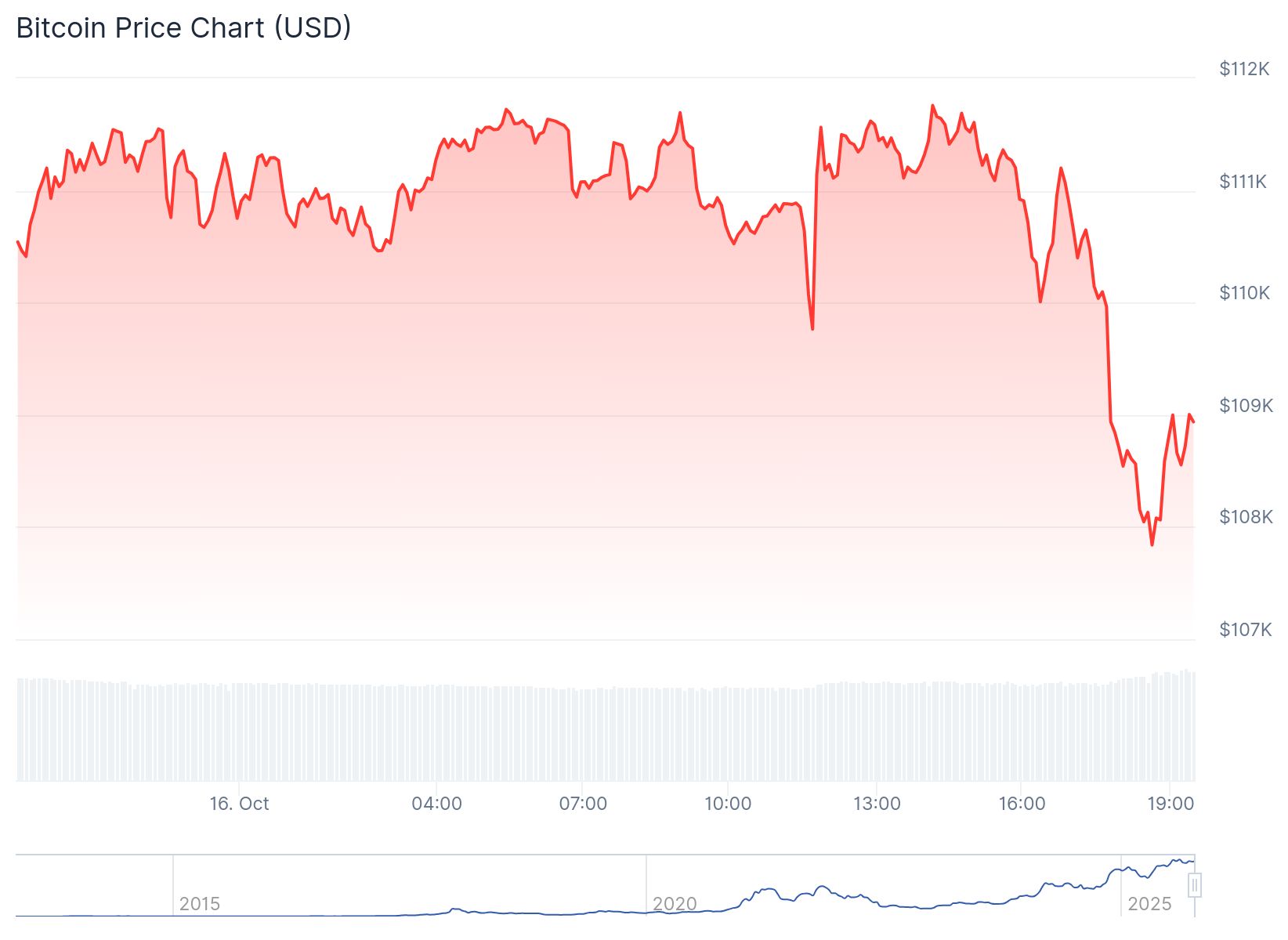Click the $111K price axis label
This screenshot has height=940, width=1288.
point(1243,182)
